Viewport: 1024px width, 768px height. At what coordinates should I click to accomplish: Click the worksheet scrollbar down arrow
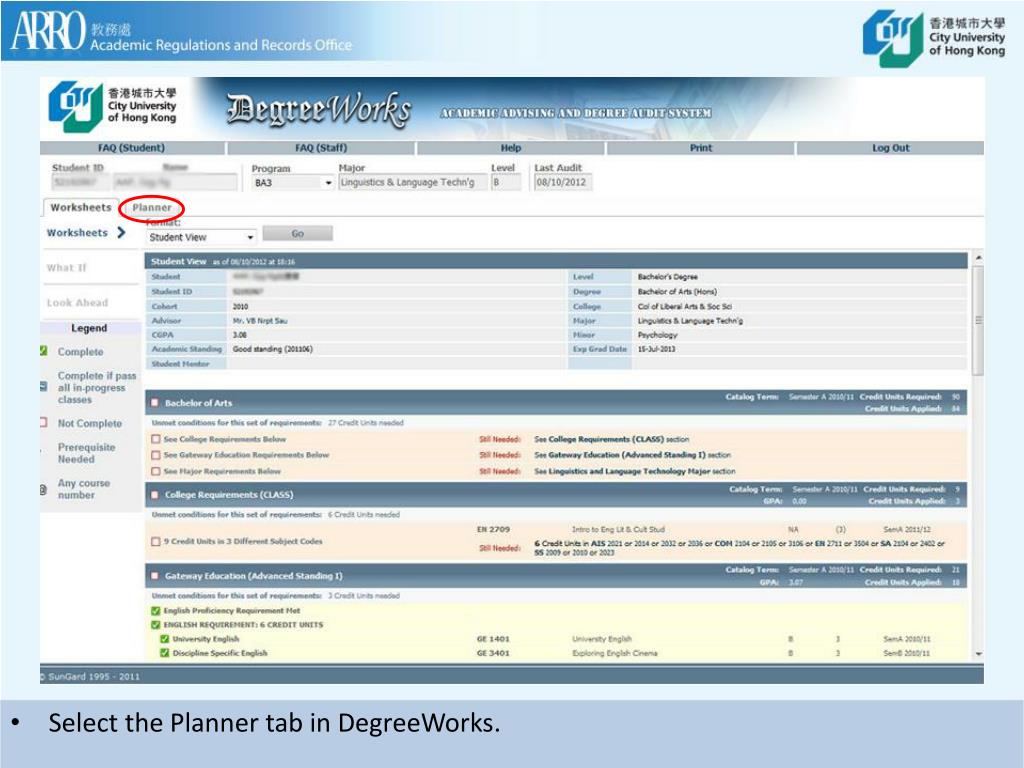(x=978, y=654)
